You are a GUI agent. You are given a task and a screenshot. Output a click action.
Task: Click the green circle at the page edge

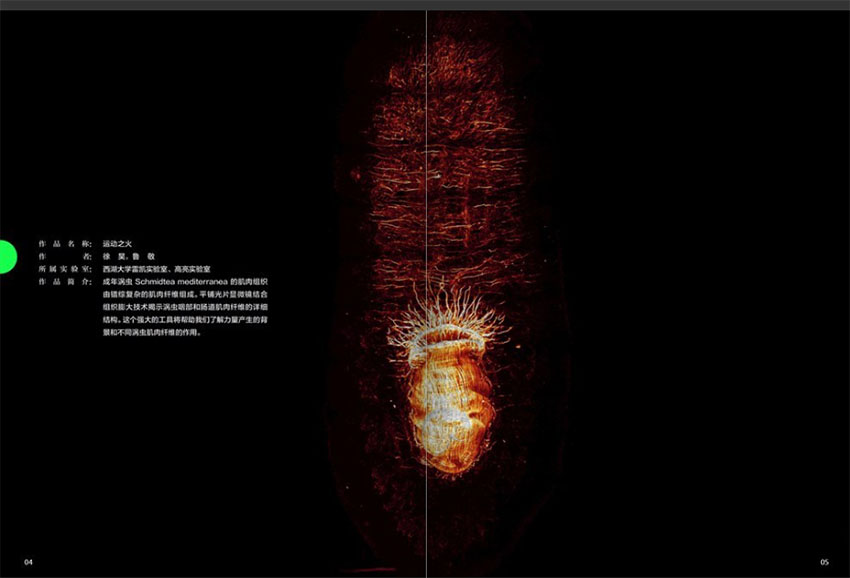coord(8,256)
